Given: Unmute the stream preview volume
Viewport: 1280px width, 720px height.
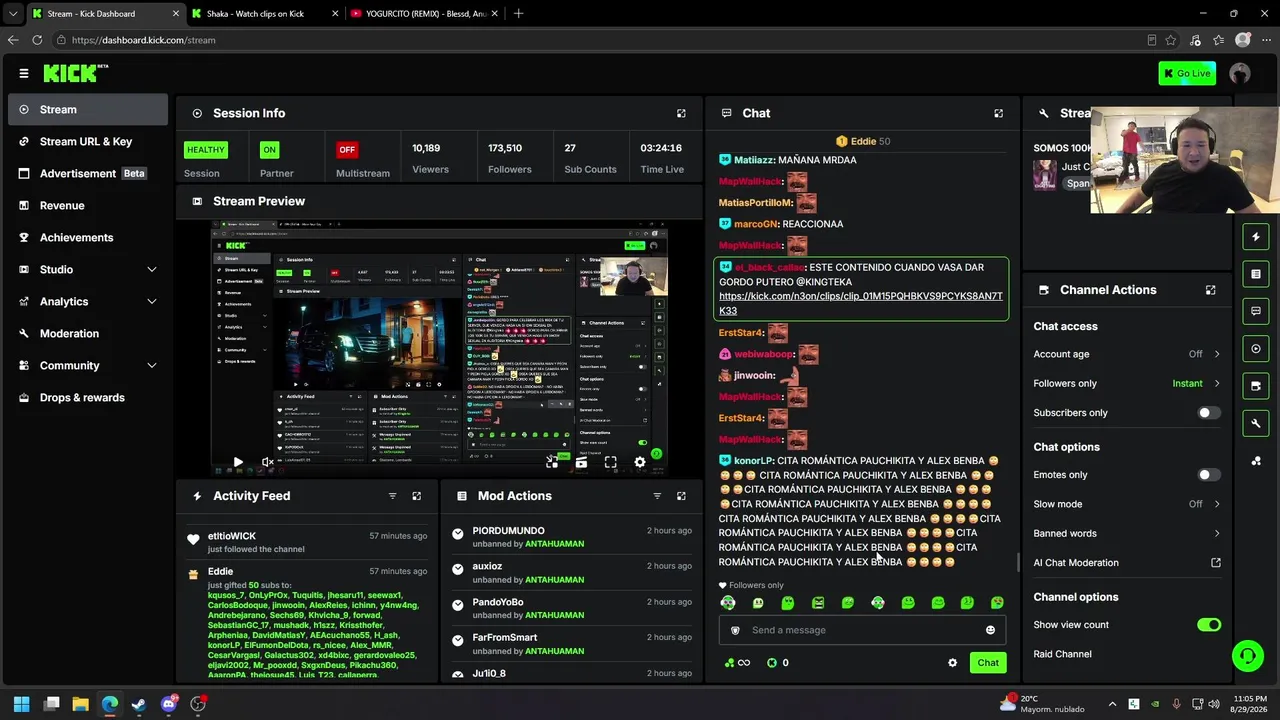Looking at the screenshot, I should (268, 462).
